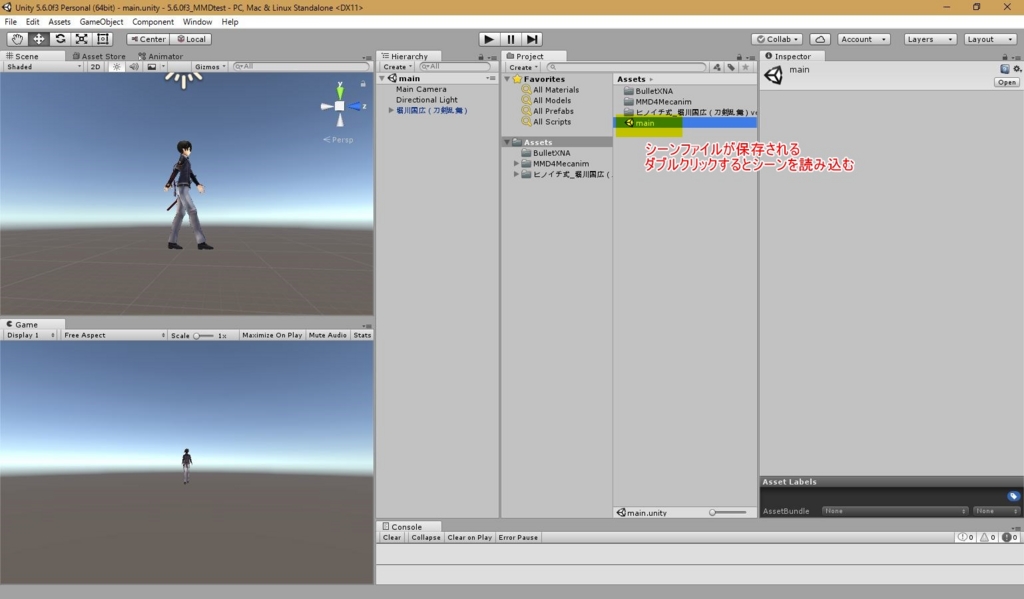1024x599 pixels.
Task: Expand the MMD4Mecanim folder tree
Action: [x=517, y=163]
